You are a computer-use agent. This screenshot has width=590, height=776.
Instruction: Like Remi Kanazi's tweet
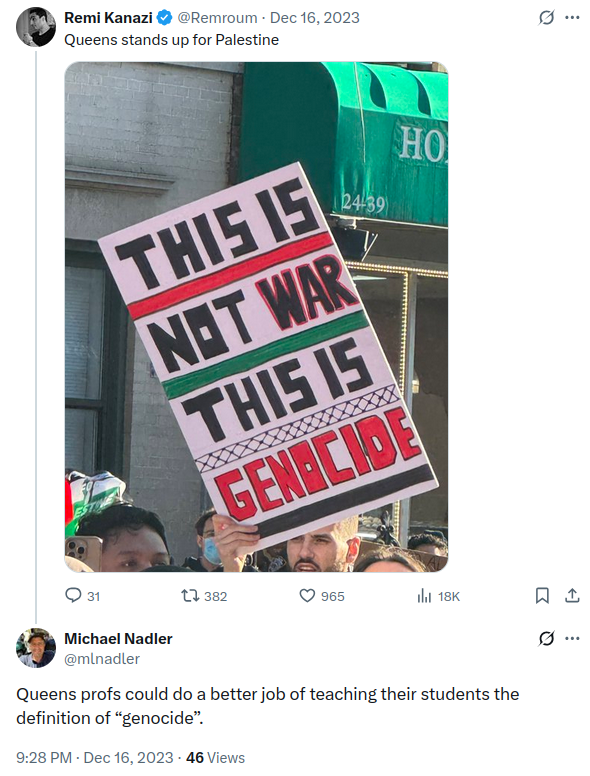[322, 596]
